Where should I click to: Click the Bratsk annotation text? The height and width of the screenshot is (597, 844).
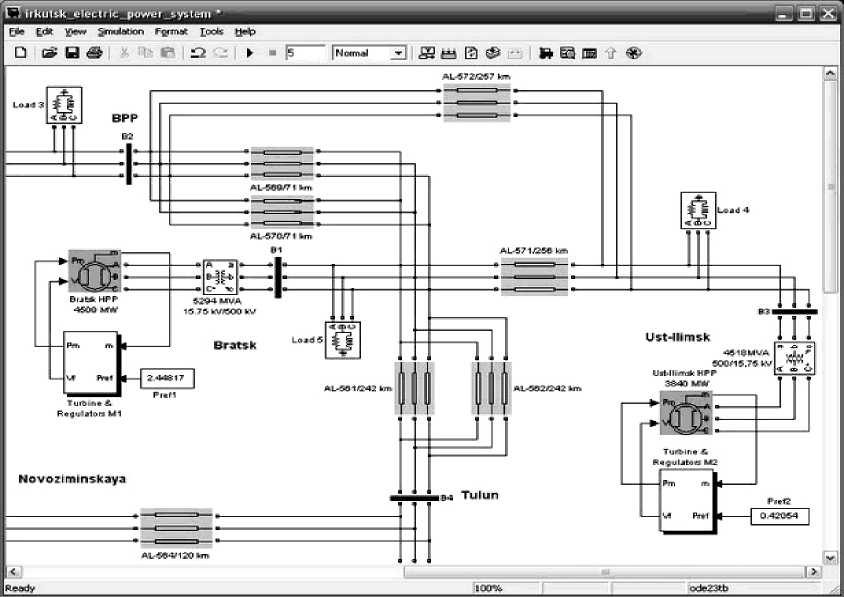pyautogui.click(x=235, y=346)
